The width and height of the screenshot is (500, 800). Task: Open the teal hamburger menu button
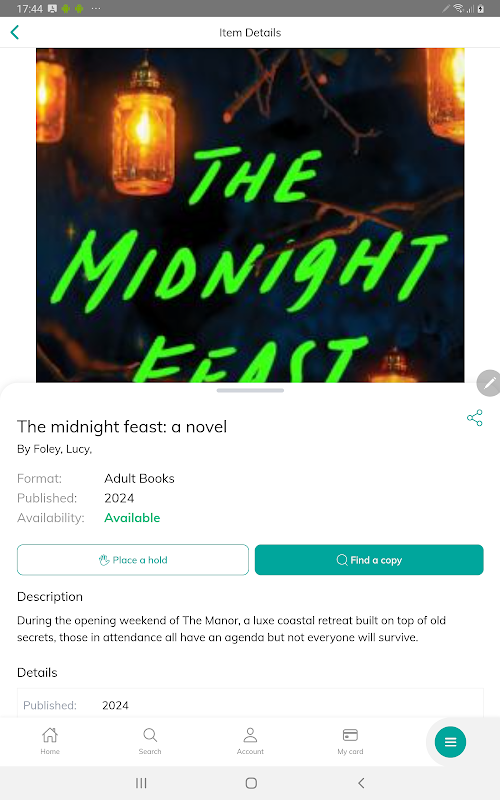click(x=450, y=741)
